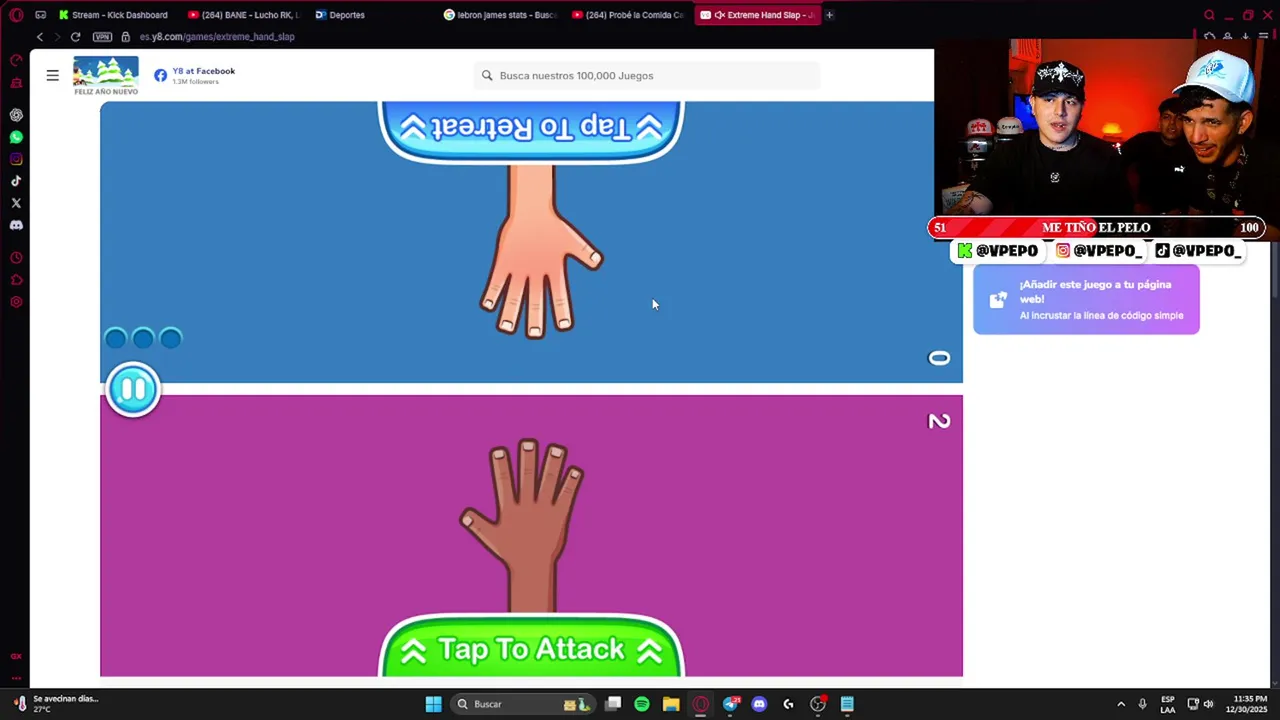Image resolution: width=1280 pixels, height=720 pixels.
Task: Open TikTok in the sidebar
Action: click(16, 181)
